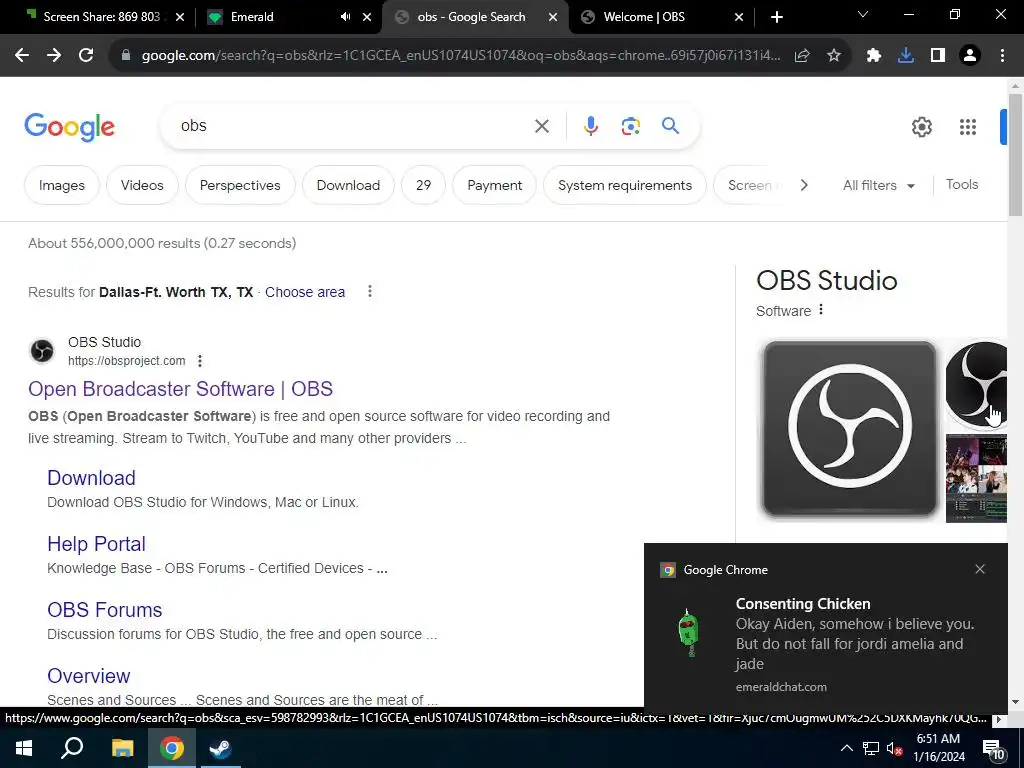Image resolution: width=1024 pixels, height=768 pixels.
Task: Open the Chrome profile avatar
Action: coord(970,56)
